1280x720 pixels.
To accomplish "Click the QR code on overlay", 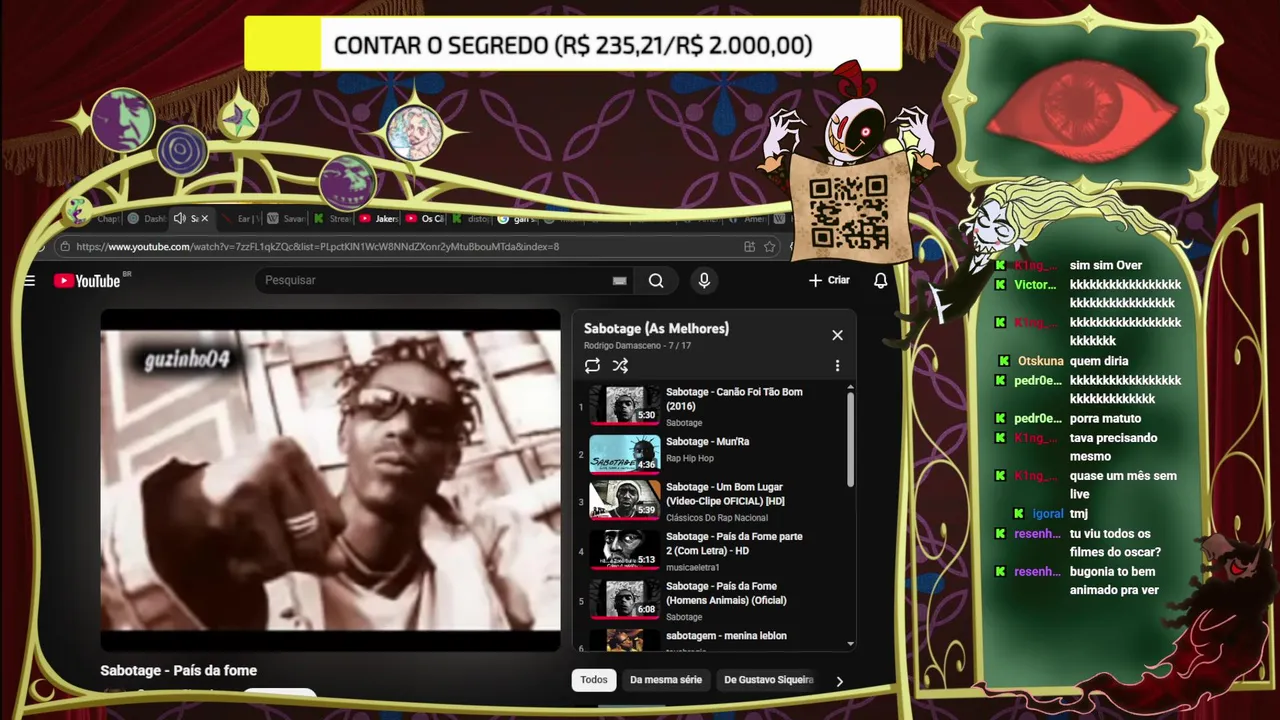I will (x=848, y=211).
